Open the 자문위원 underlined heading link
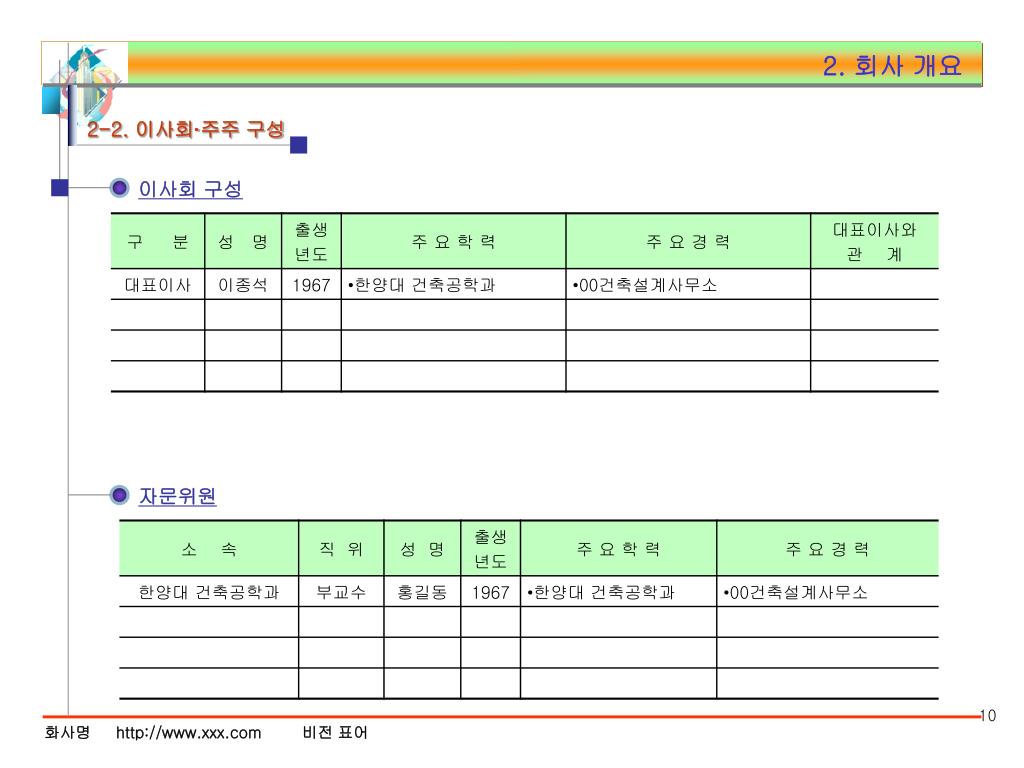Image resolution: width=1024 pixels, height=768 pixels. click(x=178, y=496)
